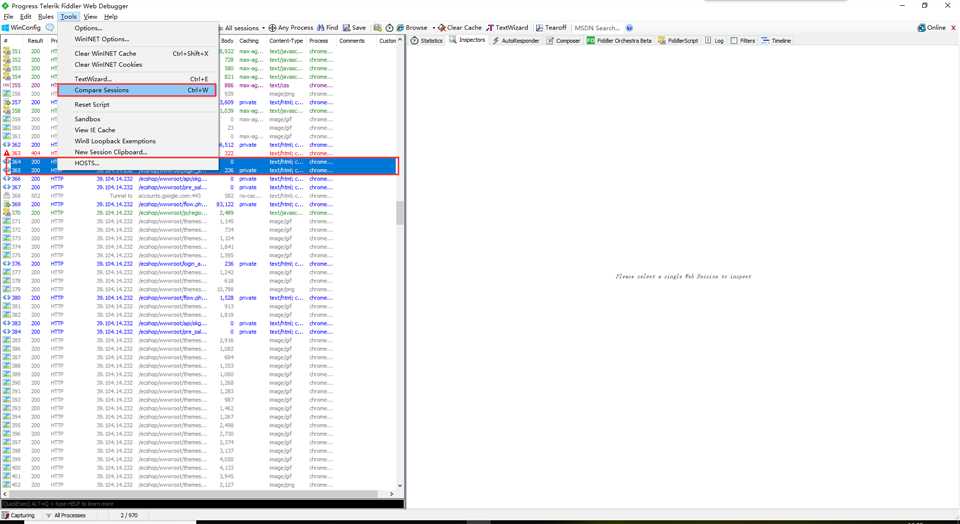Click the Online network status indicator

[931, 28]
